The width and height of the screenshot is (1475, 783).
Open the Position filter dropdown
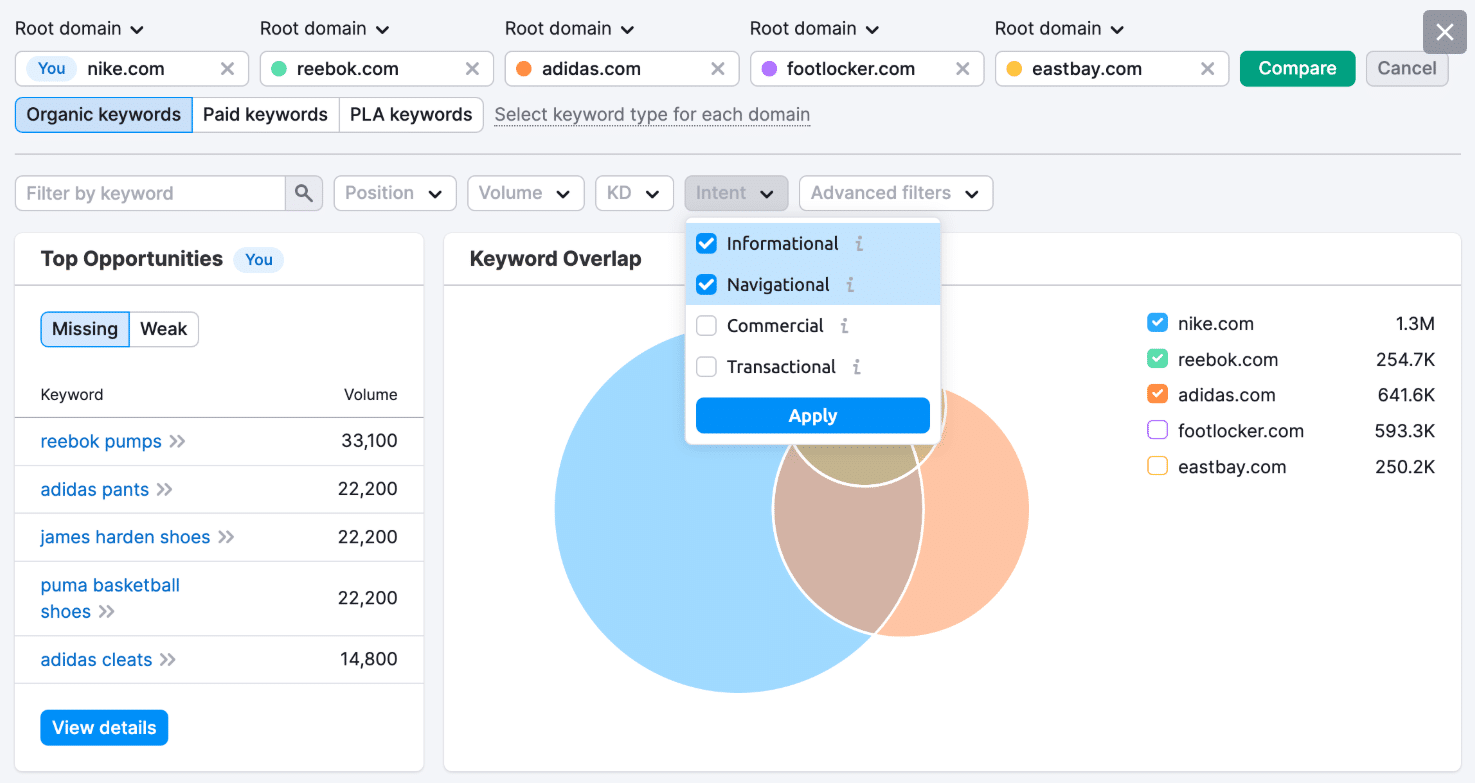(x=395, y=193)
